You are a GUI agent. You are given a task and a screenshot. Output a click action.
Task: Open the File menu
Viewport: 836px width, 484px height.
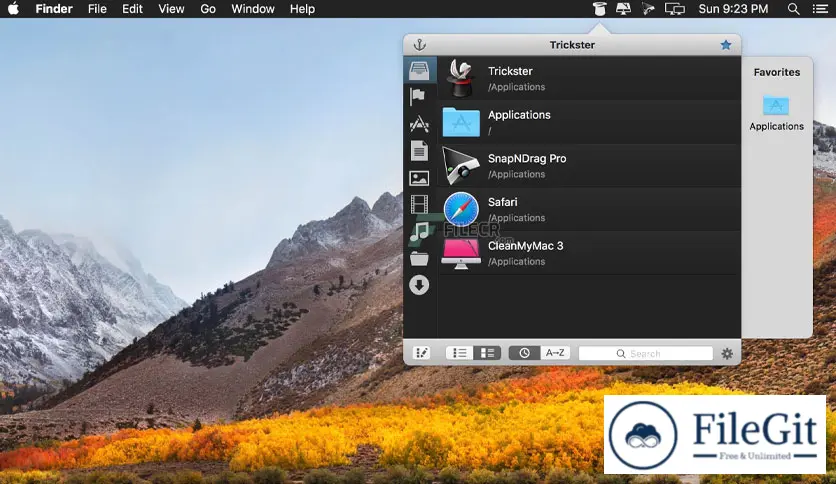[x=97, y=9]
